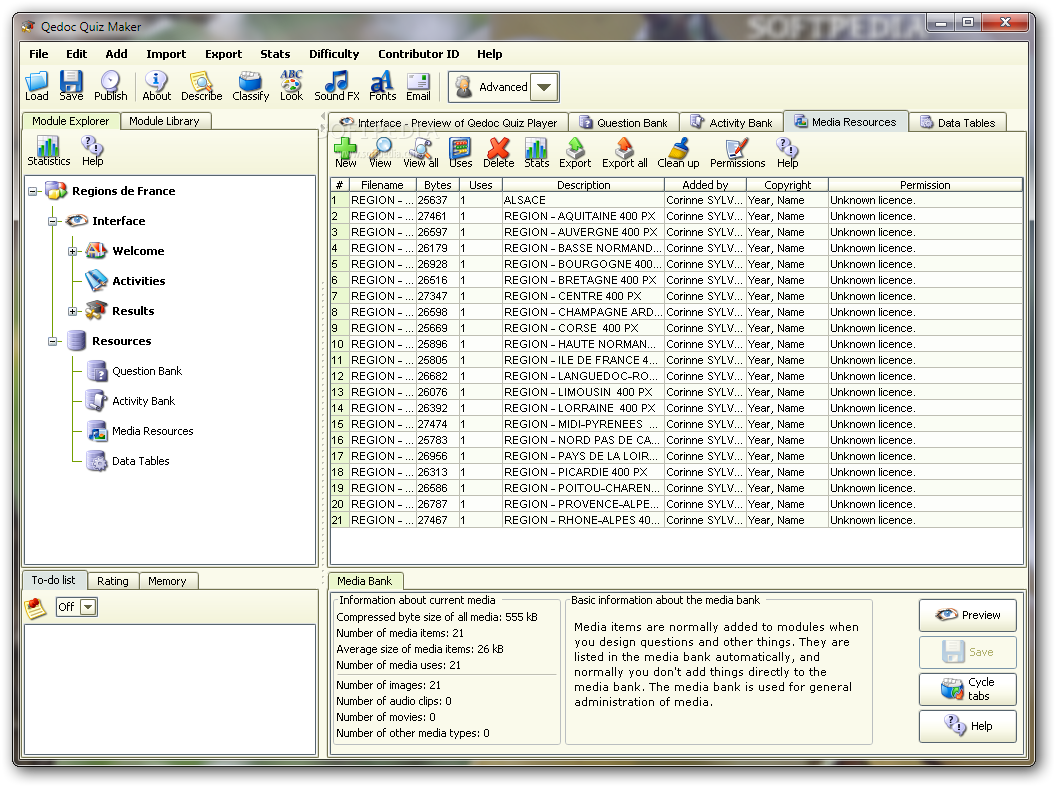
Task: Click the Permissions icon
Action: tap(737, 153)
